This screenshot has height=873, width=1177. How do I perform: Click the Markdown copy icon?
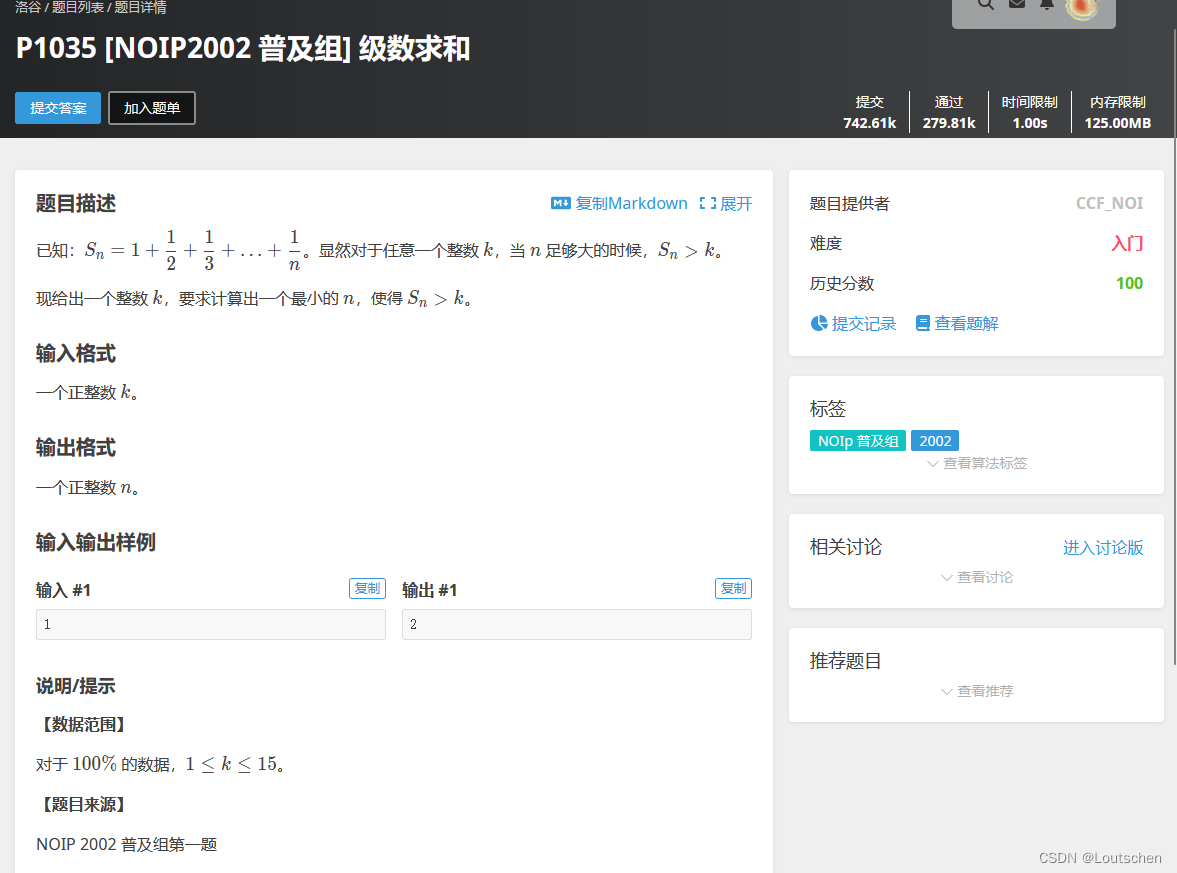[x=560, y=203]
